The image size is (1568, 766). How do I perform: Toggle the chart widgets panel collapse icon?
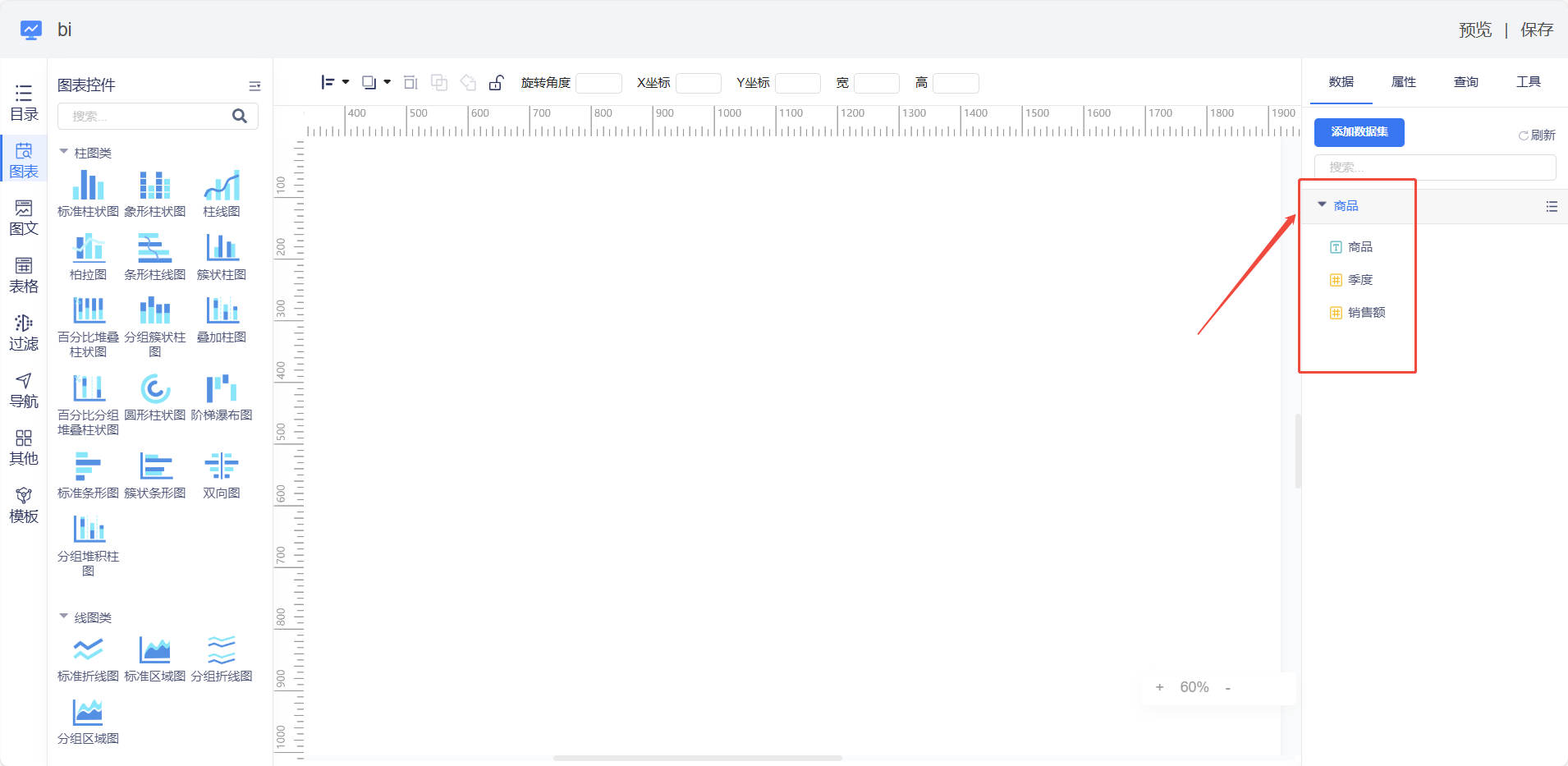(254, 85)
